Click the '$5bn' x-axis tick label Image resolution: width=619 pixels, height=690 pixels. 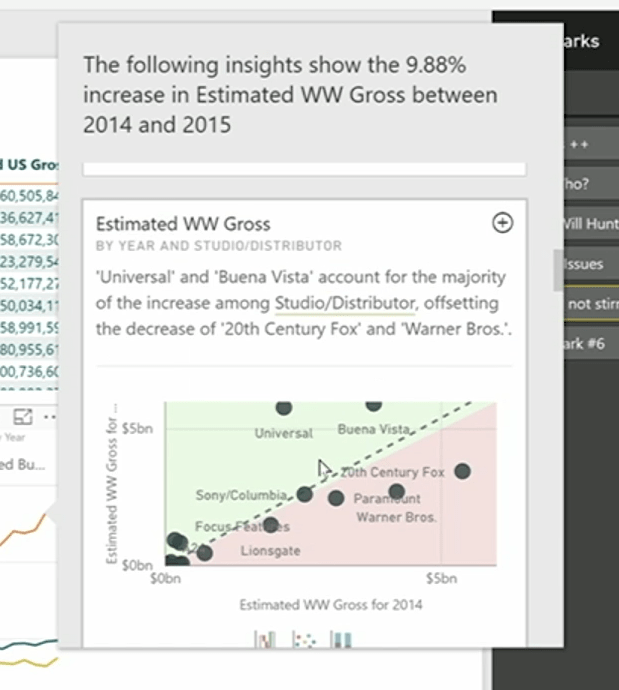[441, 578]
